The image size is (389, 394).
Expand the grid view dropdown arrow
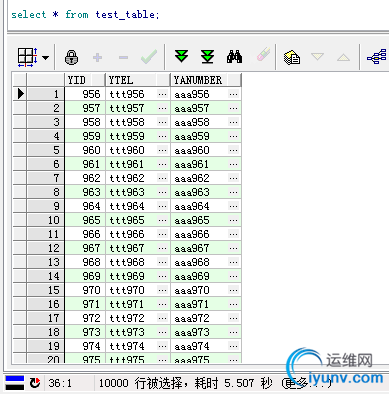click(x=46, y=58)
